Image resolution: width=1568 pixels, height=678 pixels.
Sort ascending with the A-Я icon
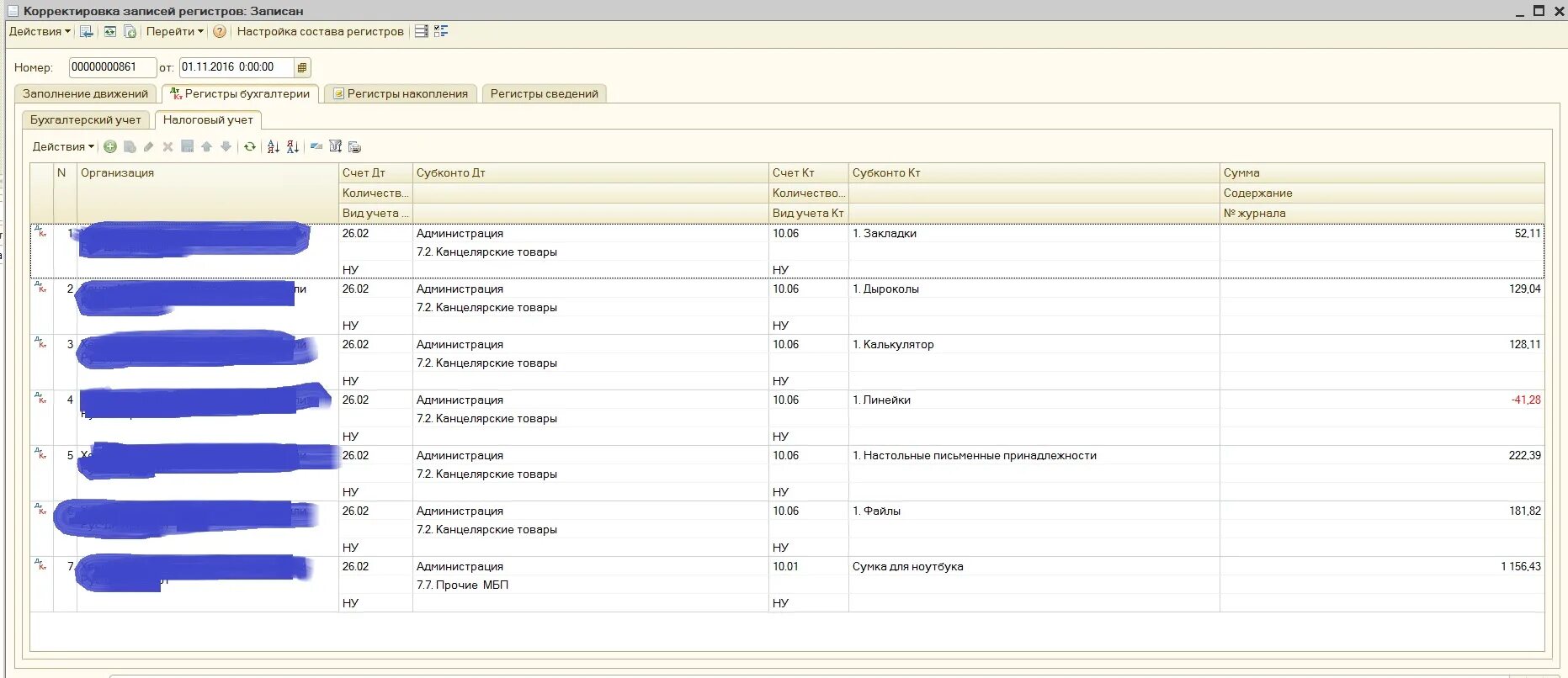274,146
